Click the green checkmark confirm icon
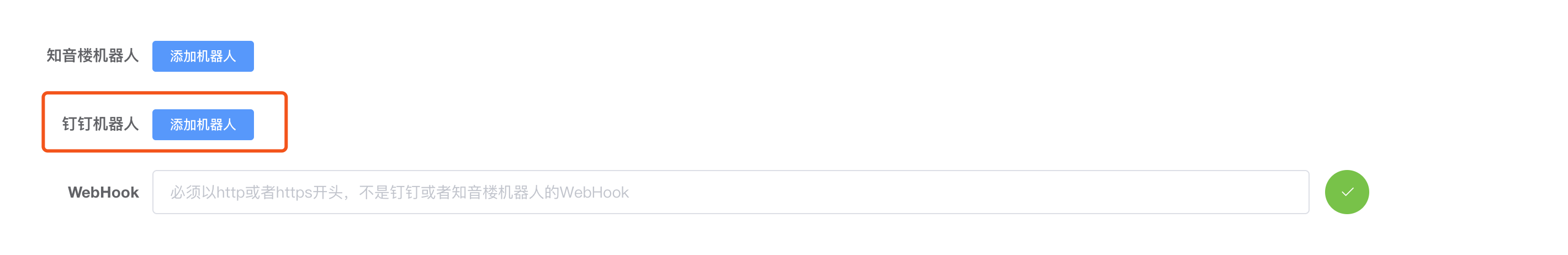 point(1347,192)
